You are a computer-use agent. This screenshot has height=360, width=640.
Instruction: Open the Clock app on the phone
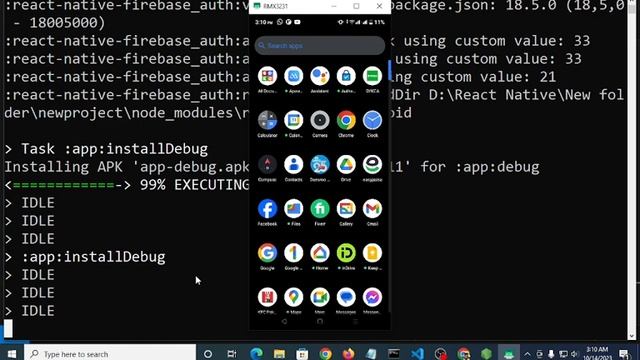(x=372, y=120)
